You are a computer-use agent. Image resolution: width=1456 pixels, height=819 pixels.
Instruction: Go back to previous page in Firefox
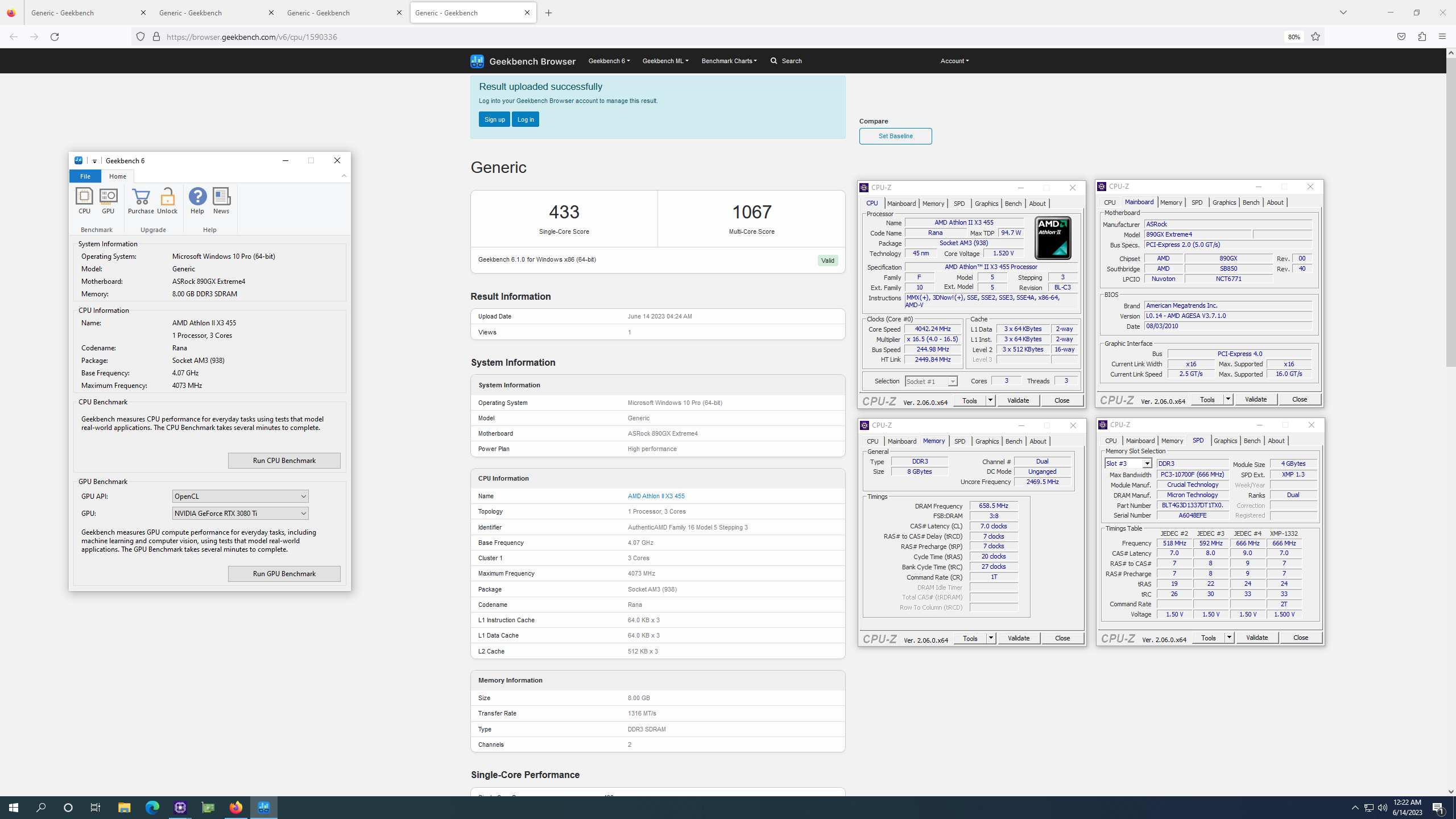click(14, 37)
